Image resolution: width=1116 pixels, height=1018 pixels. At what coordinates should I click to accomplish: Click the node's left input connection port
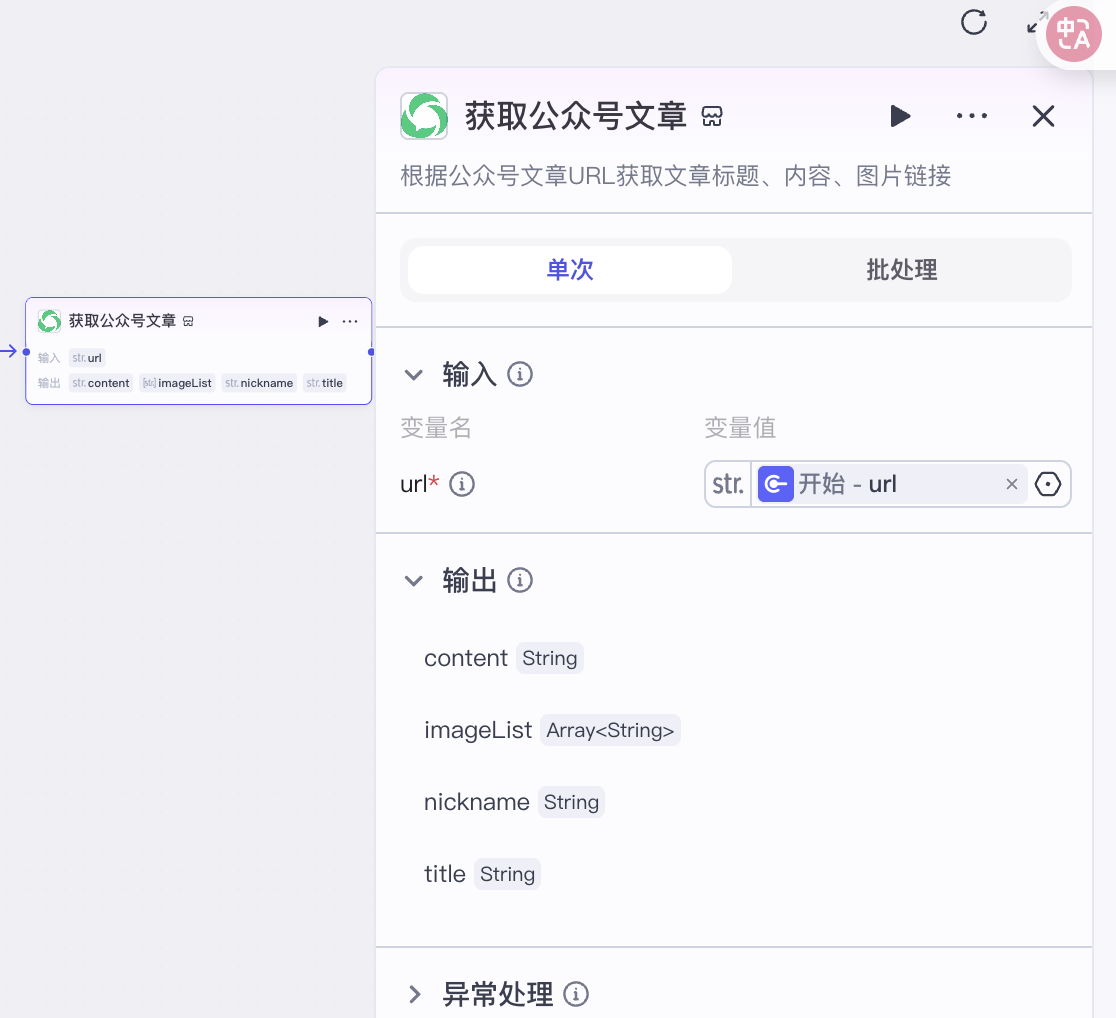[26, 352]
